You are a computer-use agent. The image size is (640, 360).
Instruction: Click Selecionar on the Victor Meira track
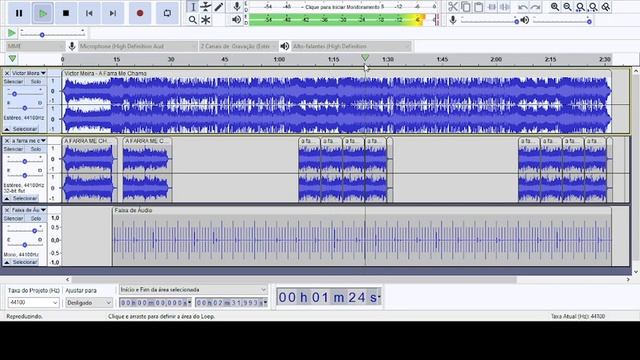point(25,129)
